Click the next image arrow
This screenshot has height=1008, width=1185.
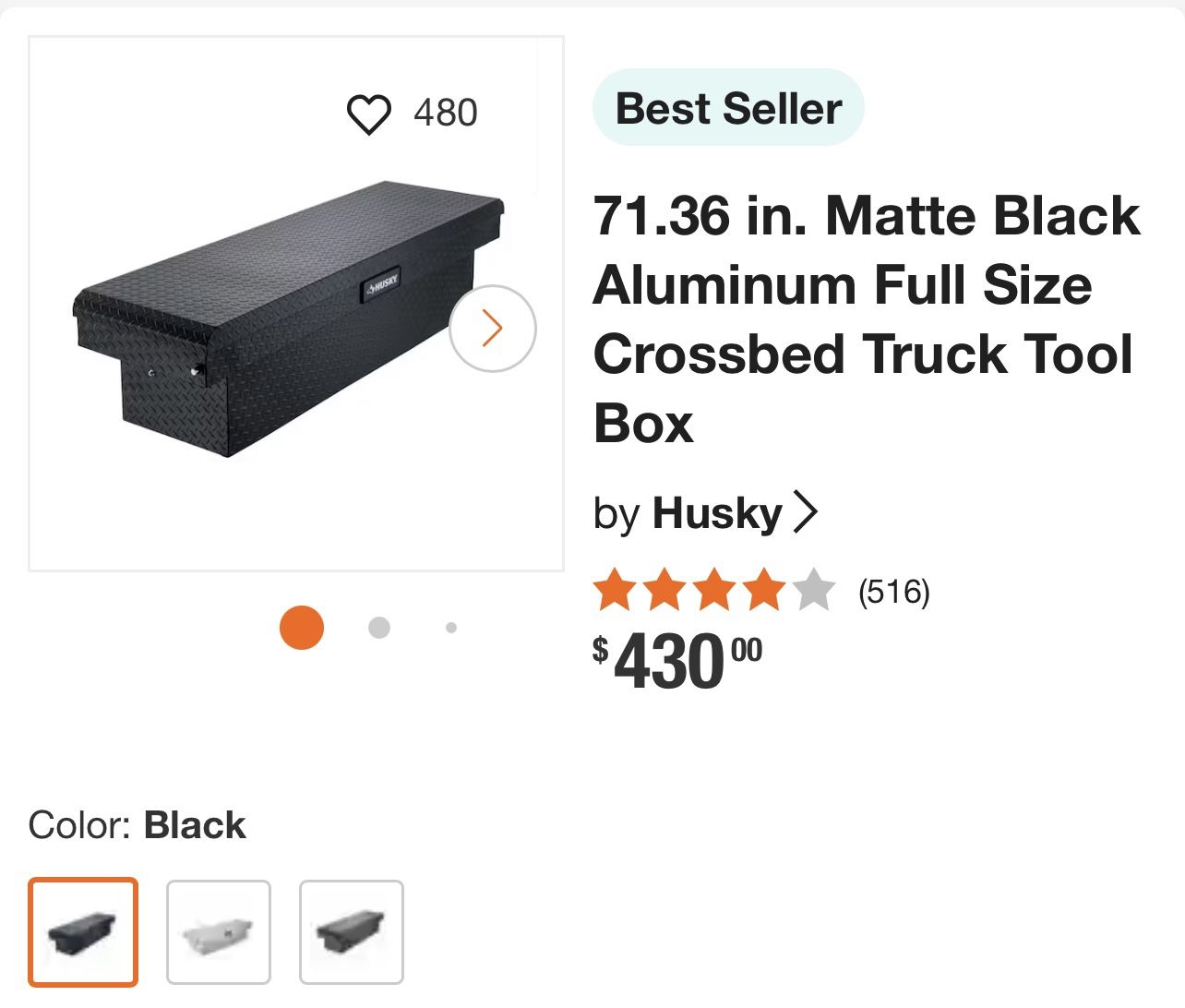492,329
